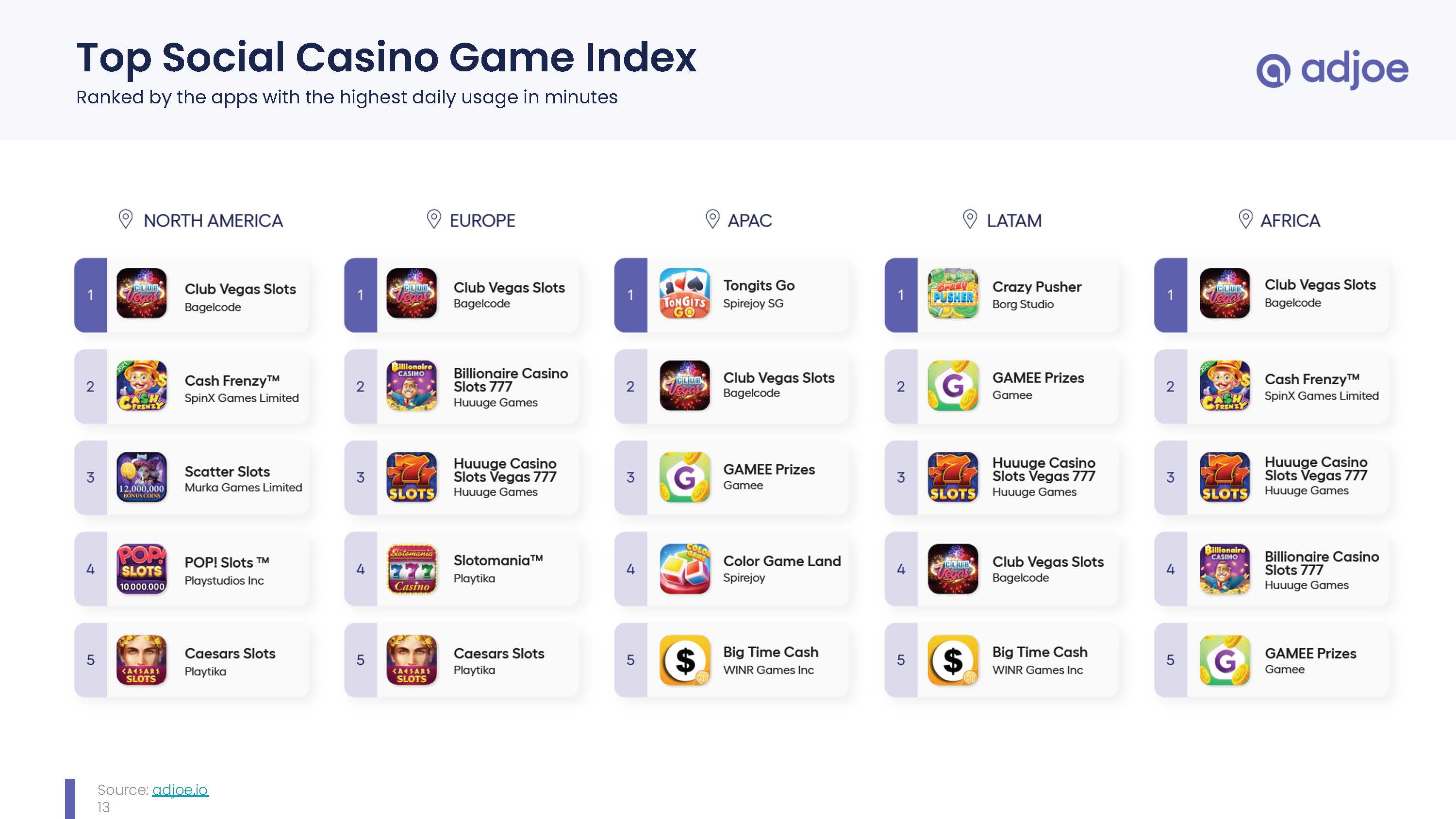Image resolution: width=1456 pixels, height=819 pixels.
Task: Click the LATAM location pin icon
Action: (970, 219)
